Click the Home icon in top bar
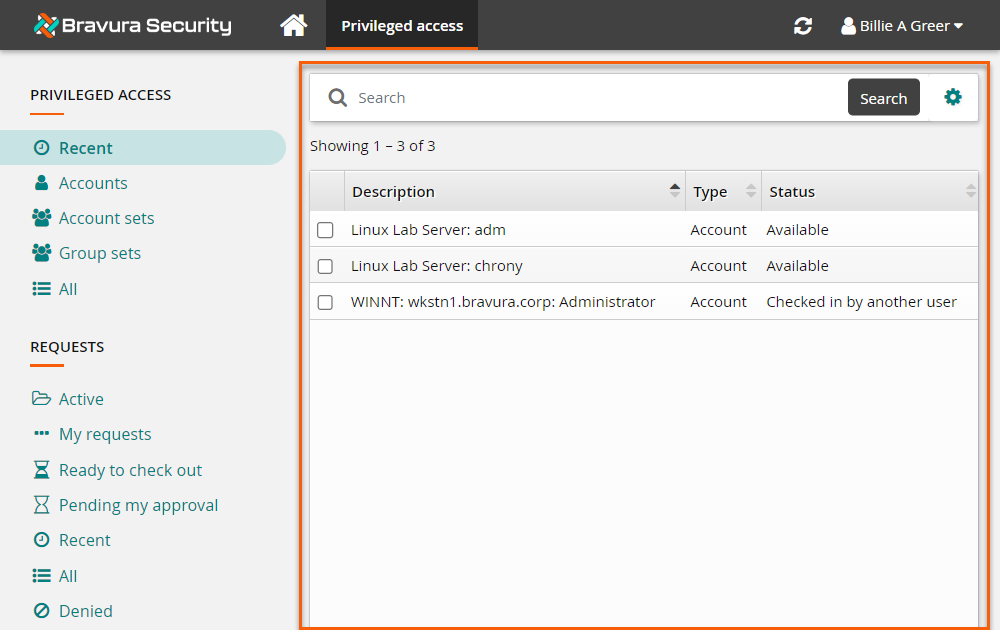 click(293, 25)
